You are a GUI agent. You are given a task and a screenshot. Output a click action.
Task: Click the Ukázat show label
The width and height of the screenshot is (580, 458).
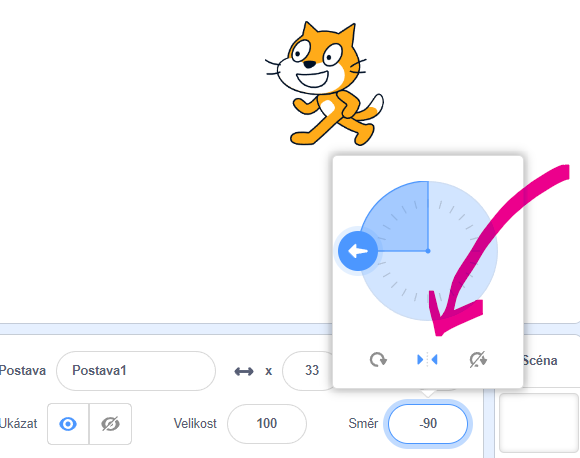(x=18, y=424)
